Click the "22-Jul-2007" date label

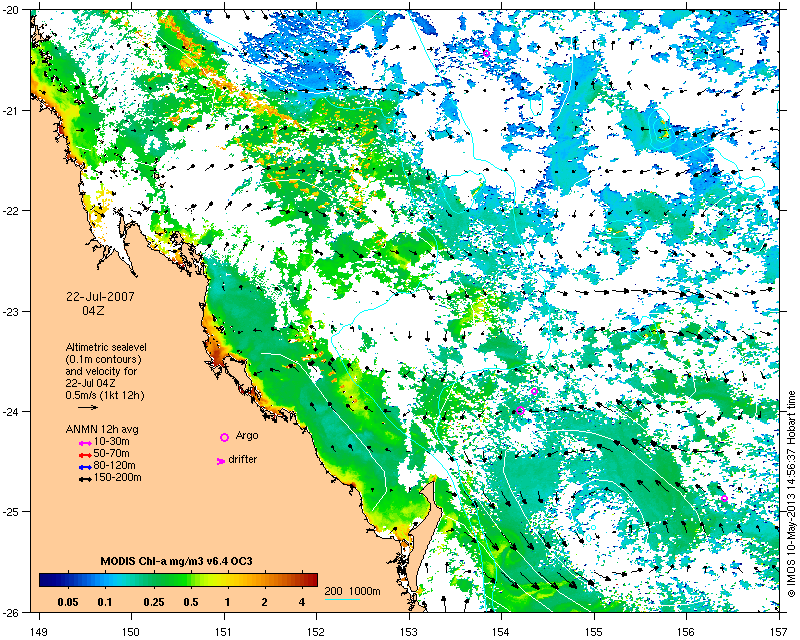click(x=101, y=297)
